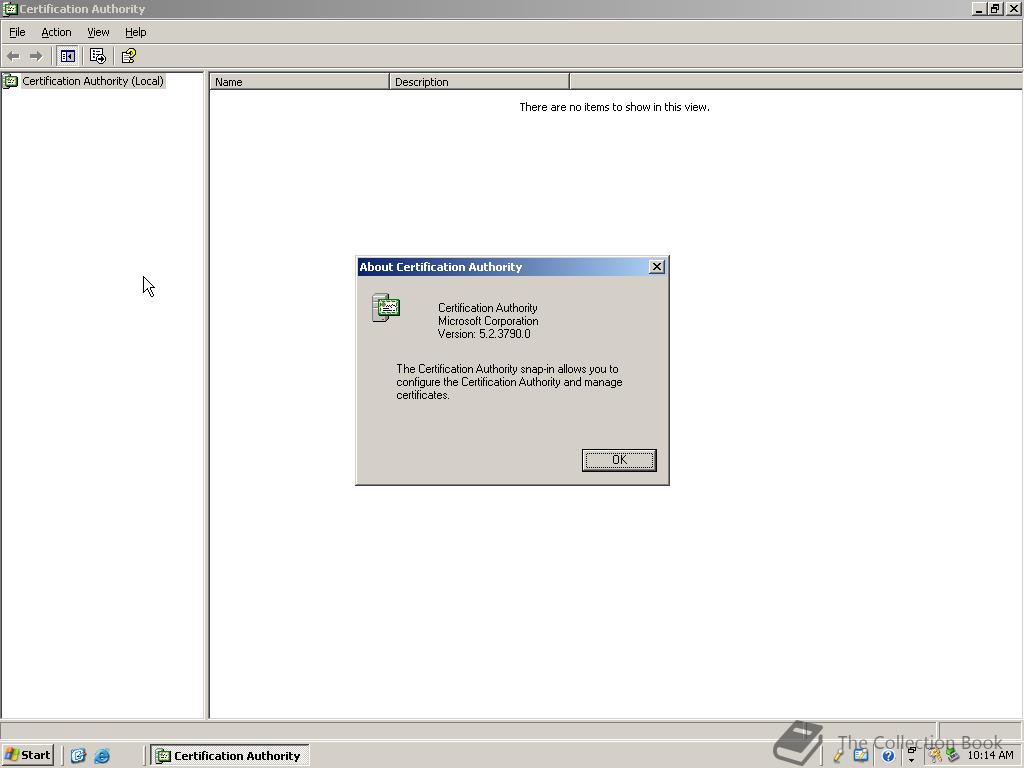This screenshot has width=1024, height=768.
Task: Toggle the Show/Hide Console Tree button
Action: click(x=67, y=56)
